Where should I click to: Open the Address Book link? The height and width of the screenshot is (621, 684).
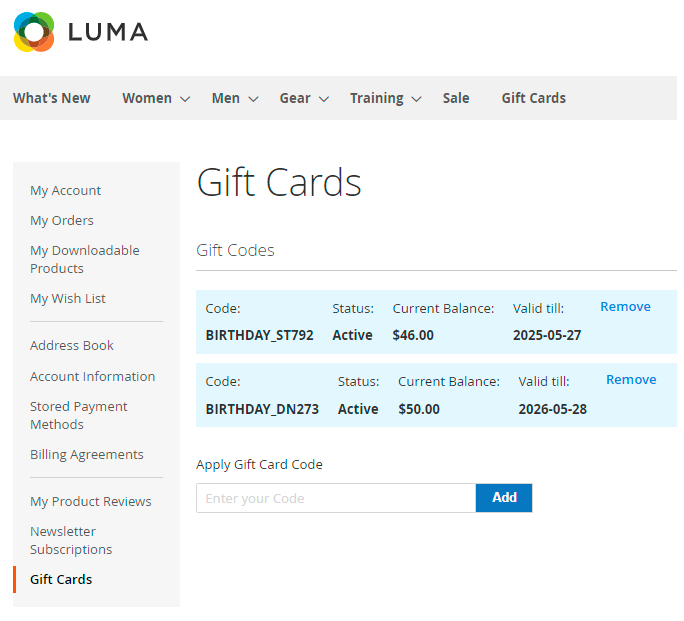(72, 346)
